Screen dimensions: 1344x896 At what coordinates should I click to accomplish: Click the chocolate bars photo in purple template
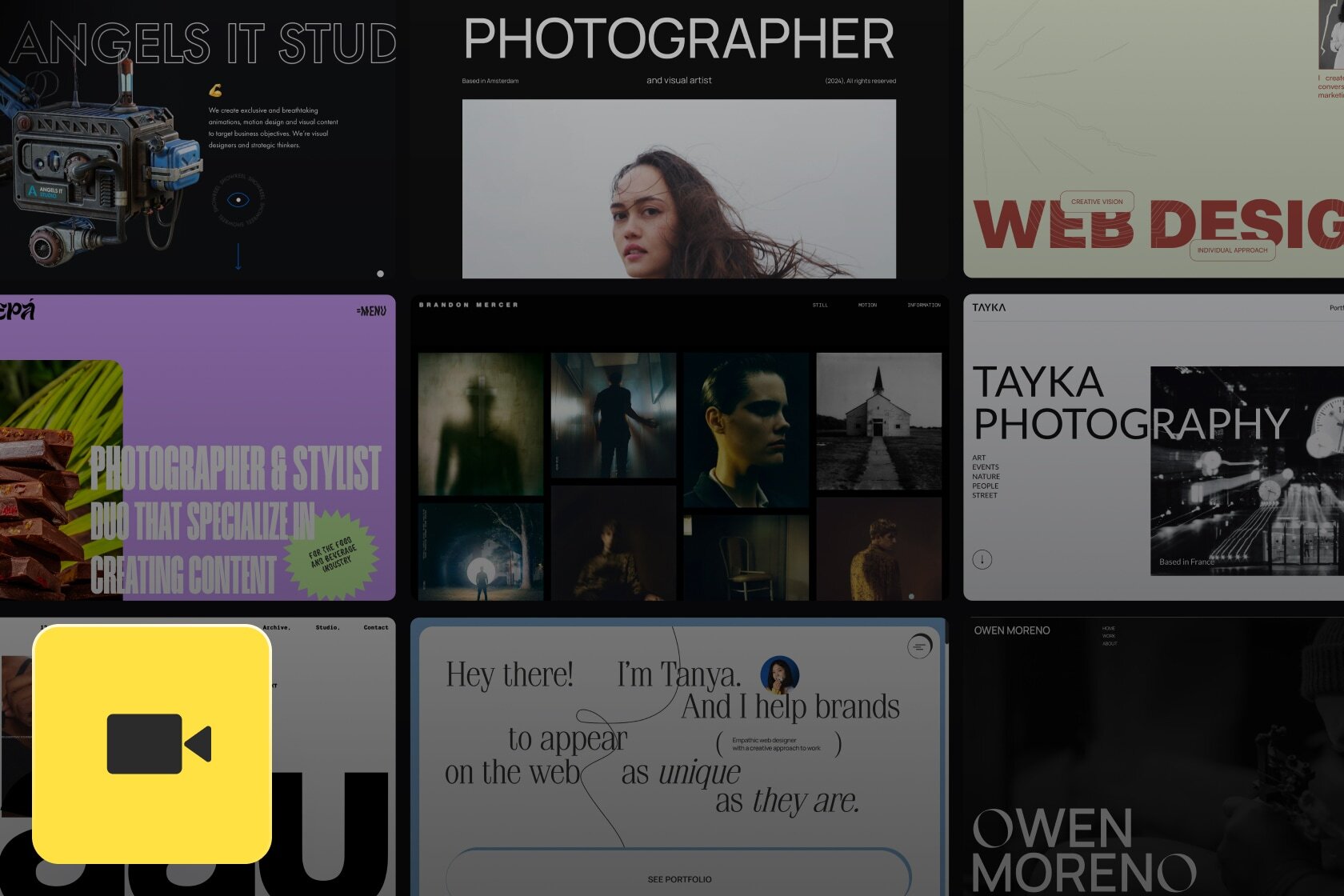coord(62,480)
